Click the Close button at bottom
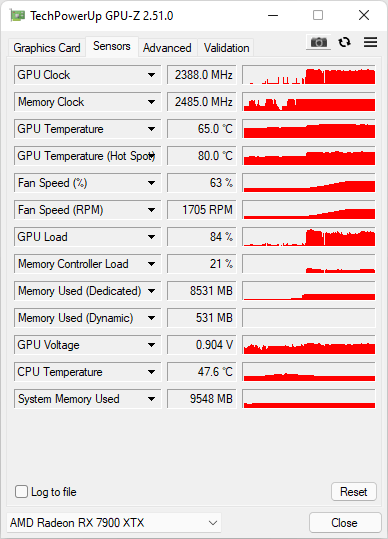Image resolution: width=388 pixels, height=539 pixels. point(344,523)
